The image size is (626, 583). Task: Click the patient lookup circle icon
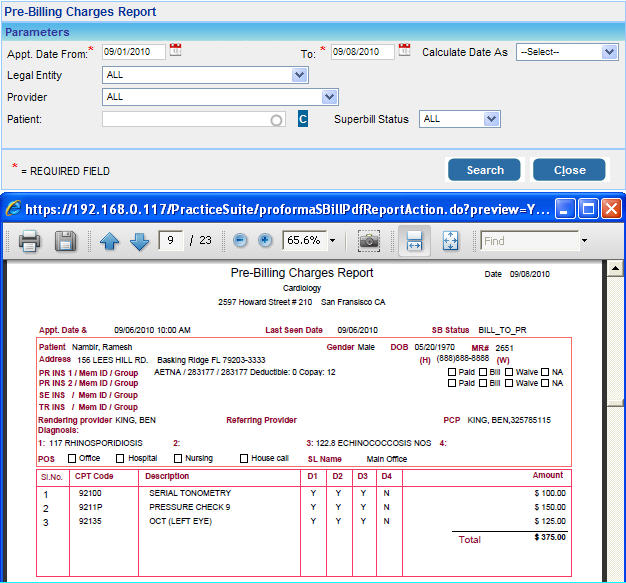(276, 120)
